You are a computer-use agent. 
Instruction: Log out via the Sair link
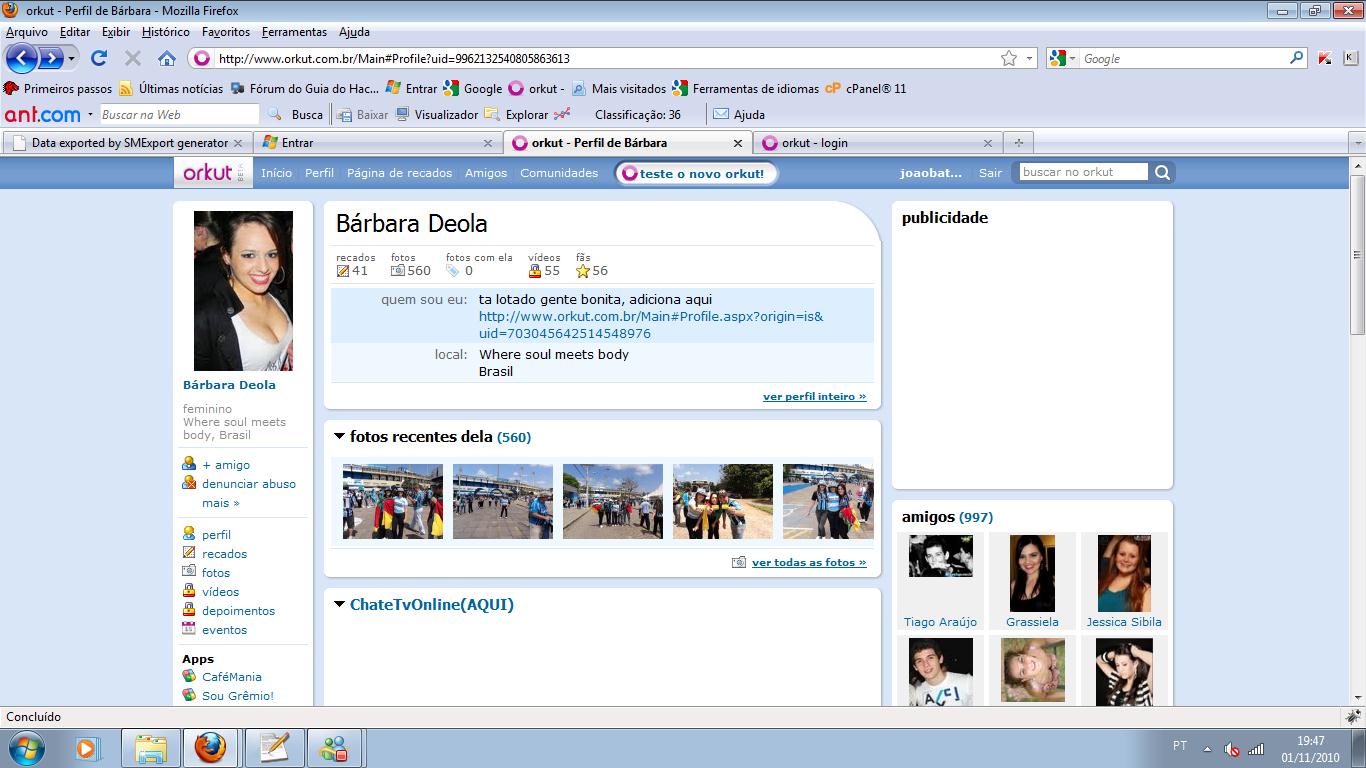989,172
